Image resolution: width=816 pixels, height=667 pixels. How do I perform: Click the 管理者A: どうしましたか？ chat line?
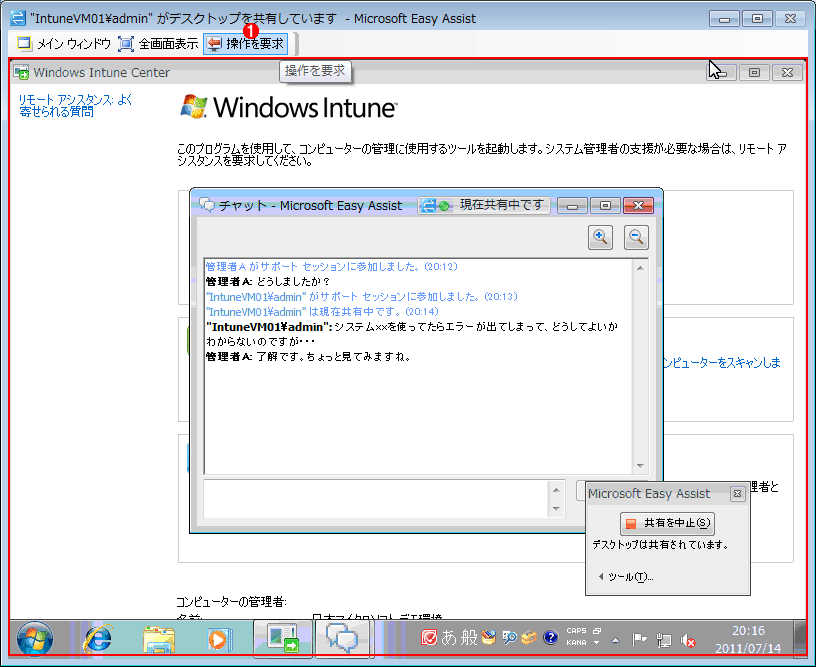click(x=267, y=281)
